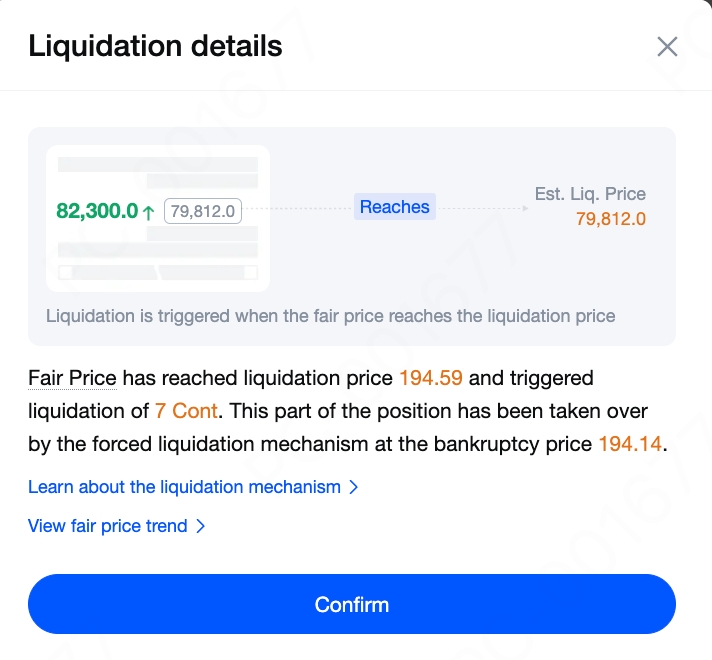Click chevron after liquidation mechanism link

click(x=352, y=488)
